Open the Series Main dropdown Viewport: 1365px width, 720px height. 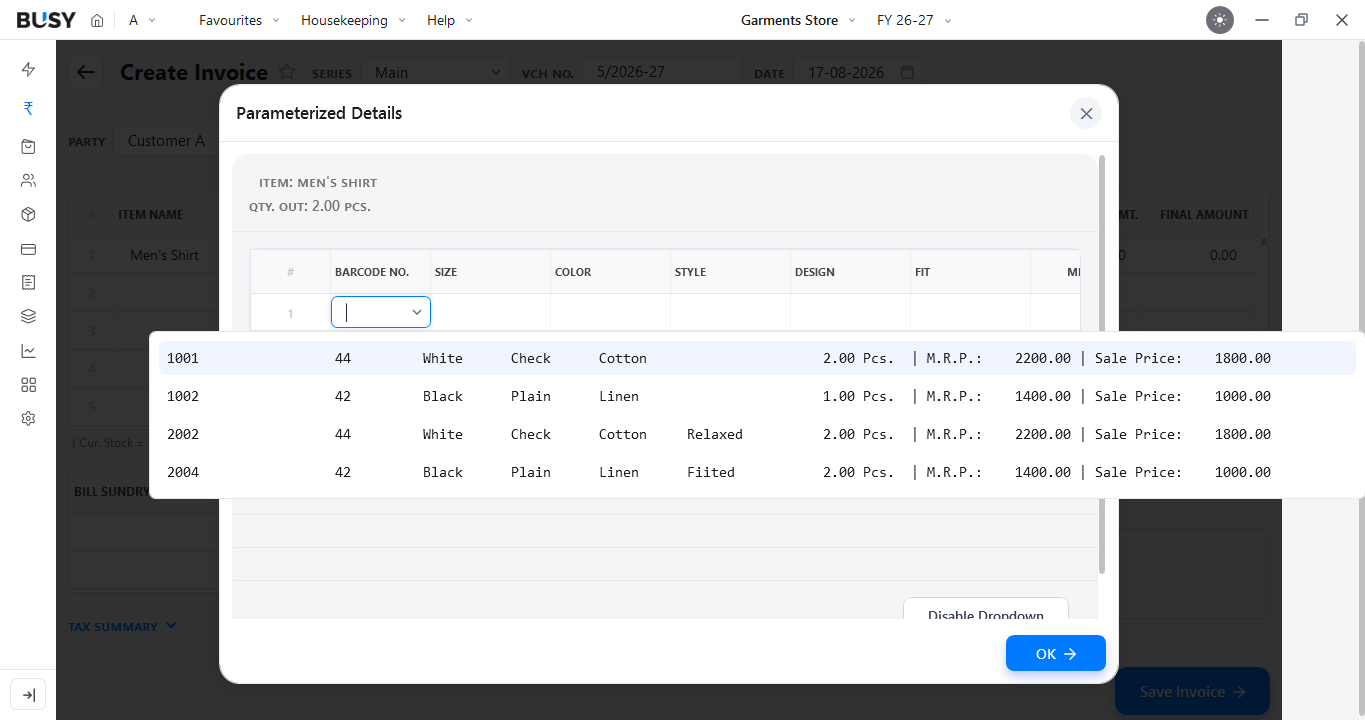pos(438,72)
